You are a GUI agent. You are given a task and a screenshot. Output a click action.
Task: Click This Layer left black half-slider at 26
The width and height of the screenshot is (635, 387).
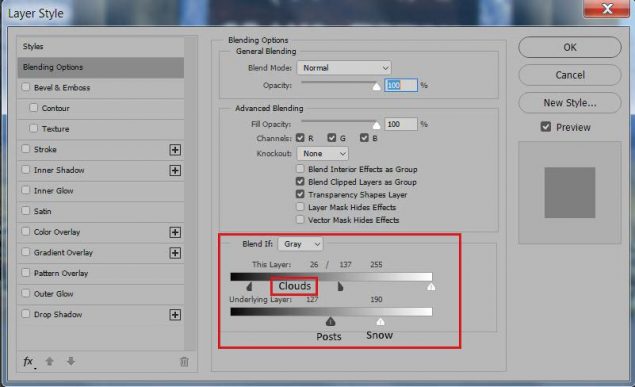pos(249,287)
